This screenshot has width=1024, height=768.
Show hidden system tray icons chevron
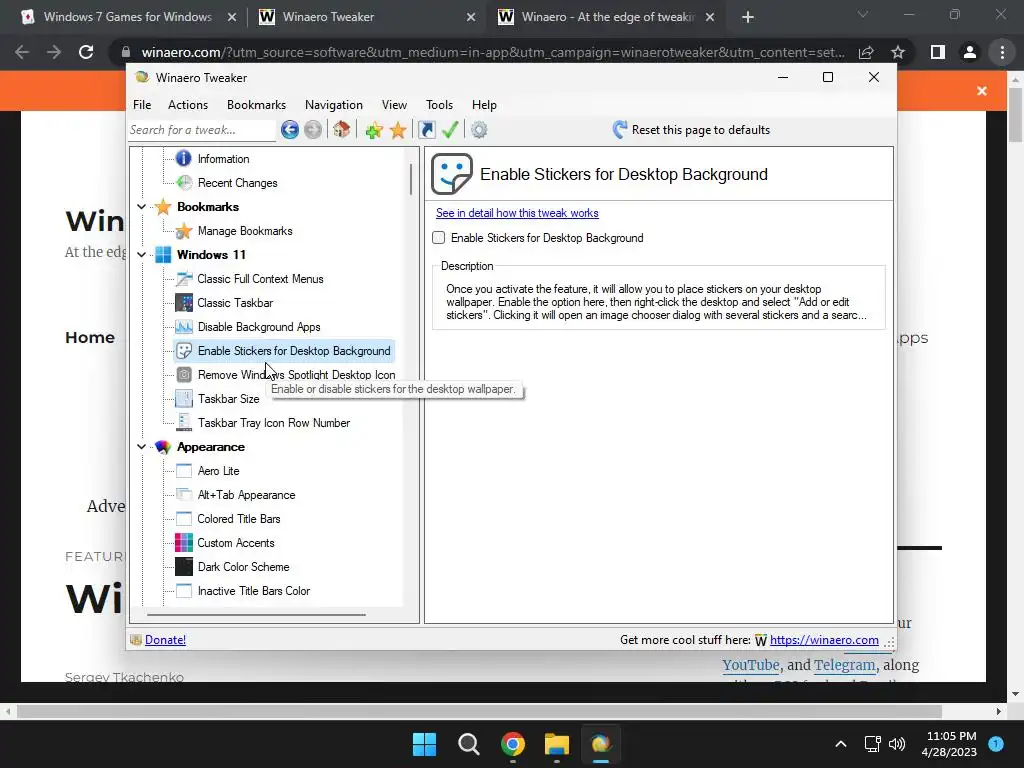click(841, 744)
